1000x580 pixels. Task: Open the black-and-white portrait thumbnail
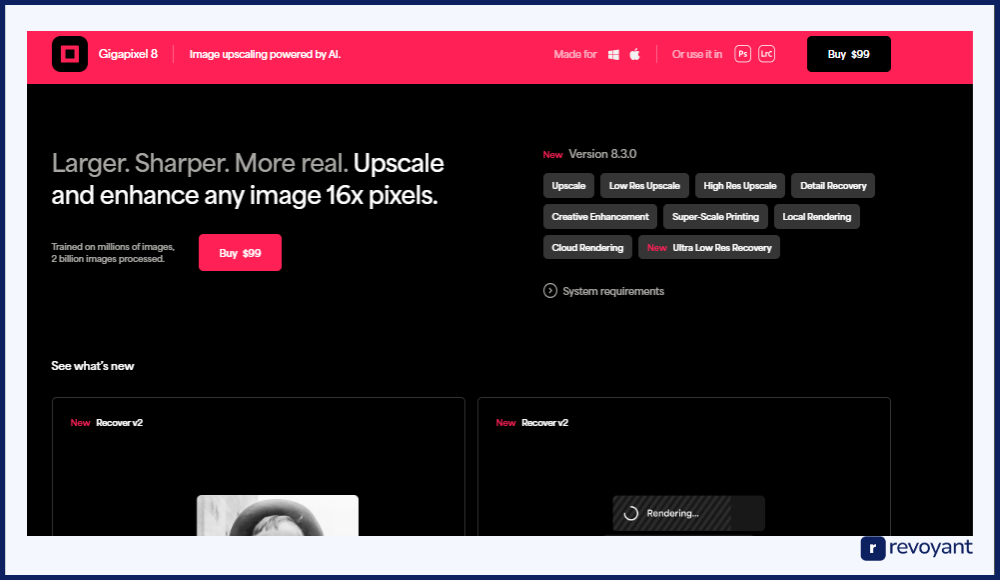(277, 516)
